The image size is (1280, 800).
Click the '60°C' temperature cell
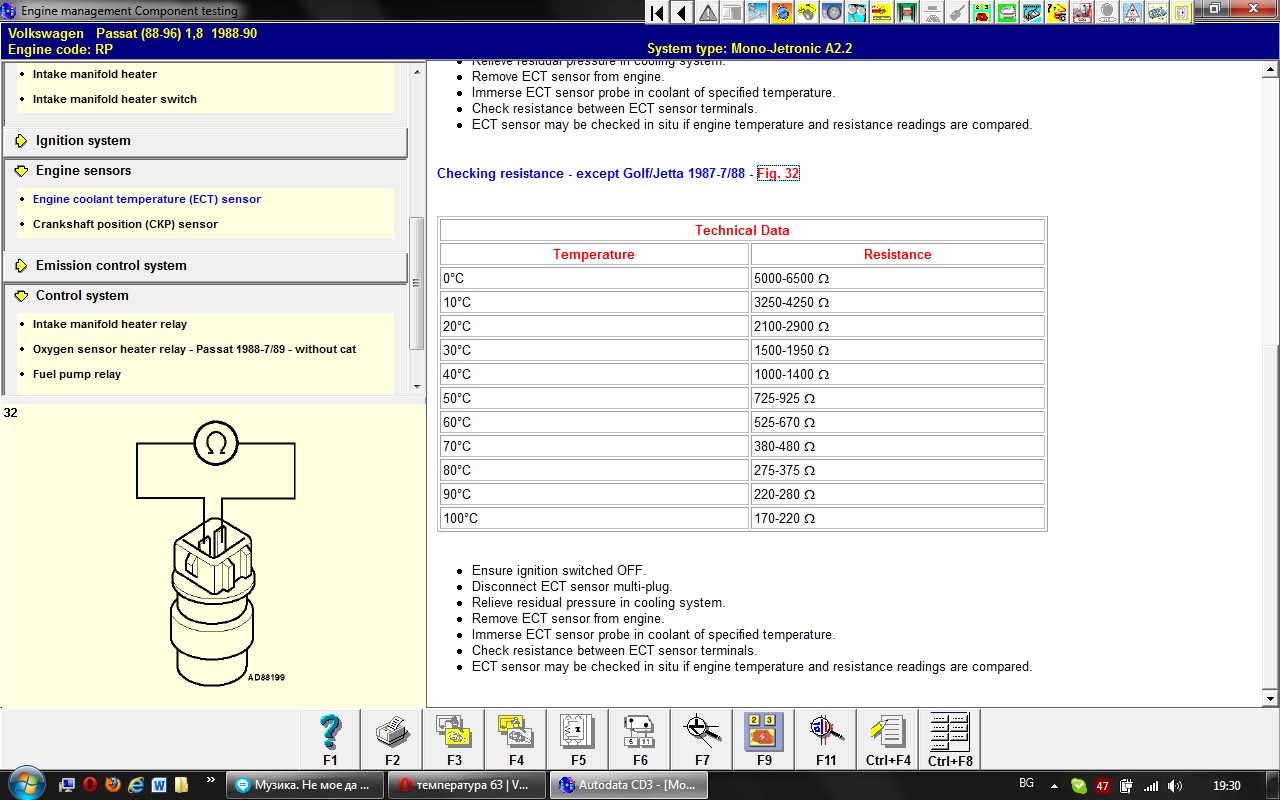pos(594,422)
